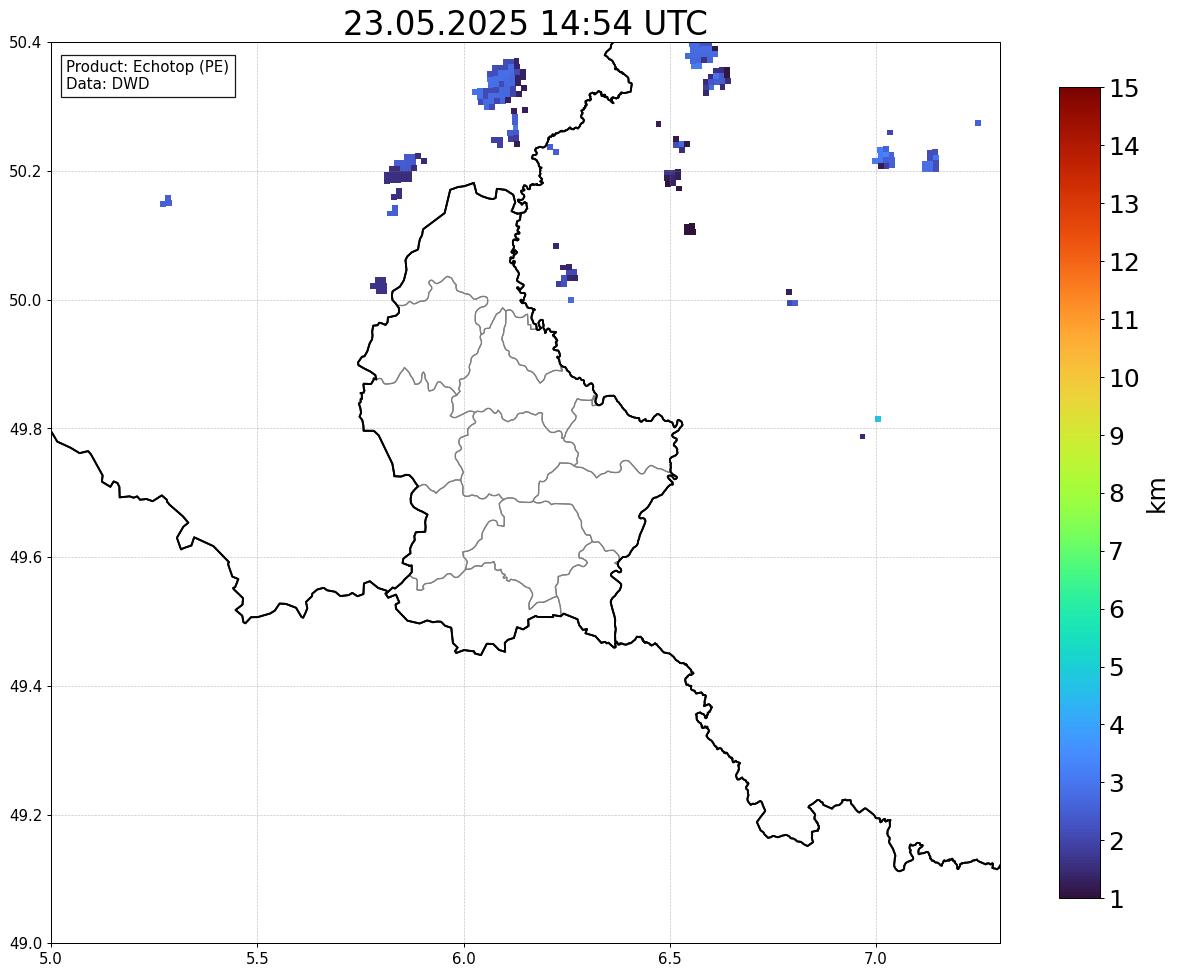This screenshot has width=1178, height=976.
Task: Click the longitude tick label '6.0'
Action: point(464,959)
